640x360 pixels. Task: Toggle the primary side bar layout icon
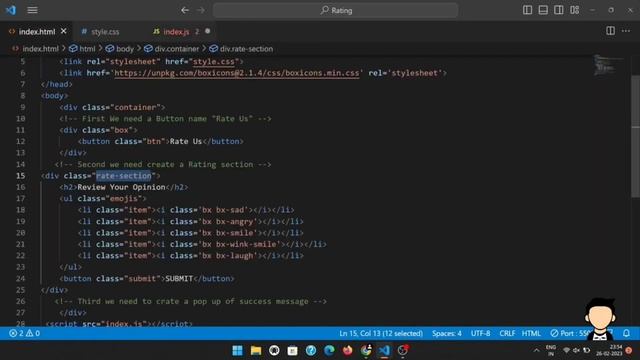point(527,10)
